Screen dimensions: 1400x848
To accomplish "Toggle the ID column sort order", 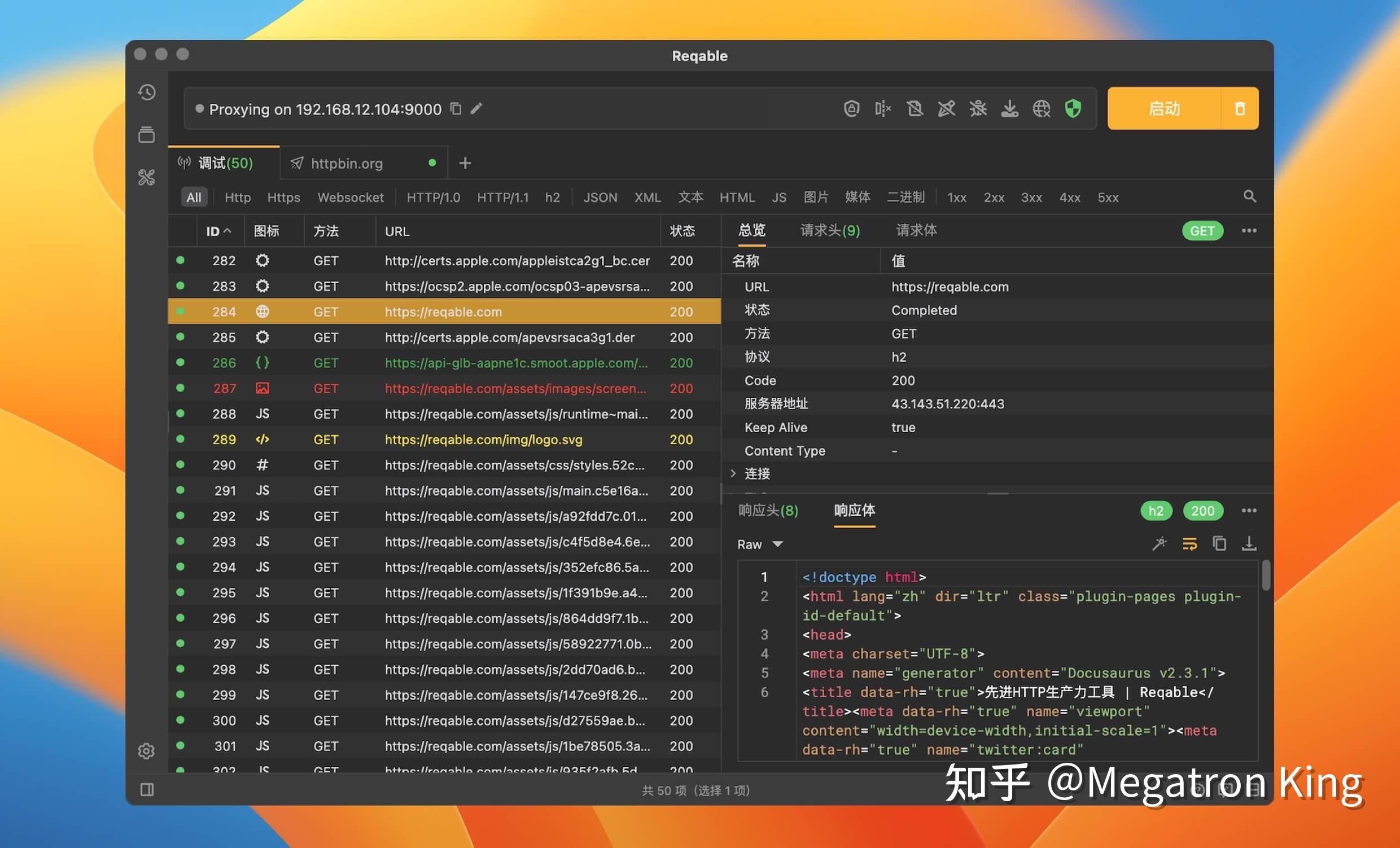I will tap(217, 231).
